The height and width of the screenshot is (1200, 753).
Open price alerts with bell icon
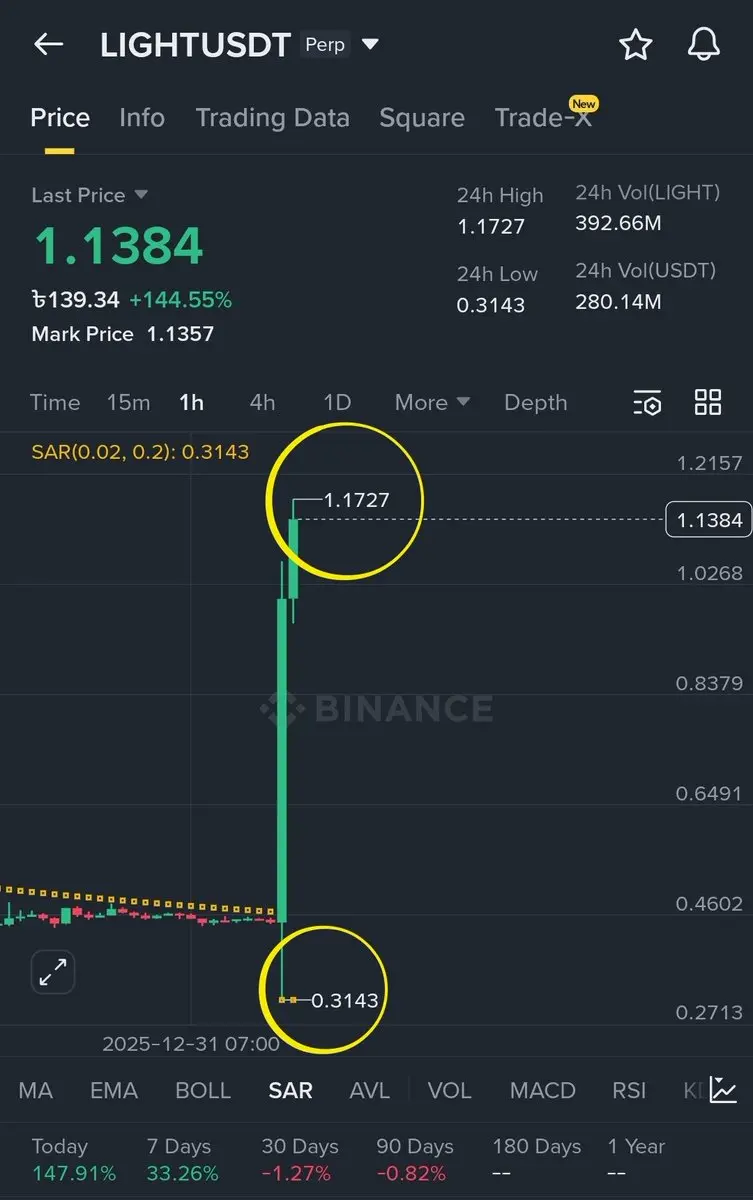(x=704, y=44)
